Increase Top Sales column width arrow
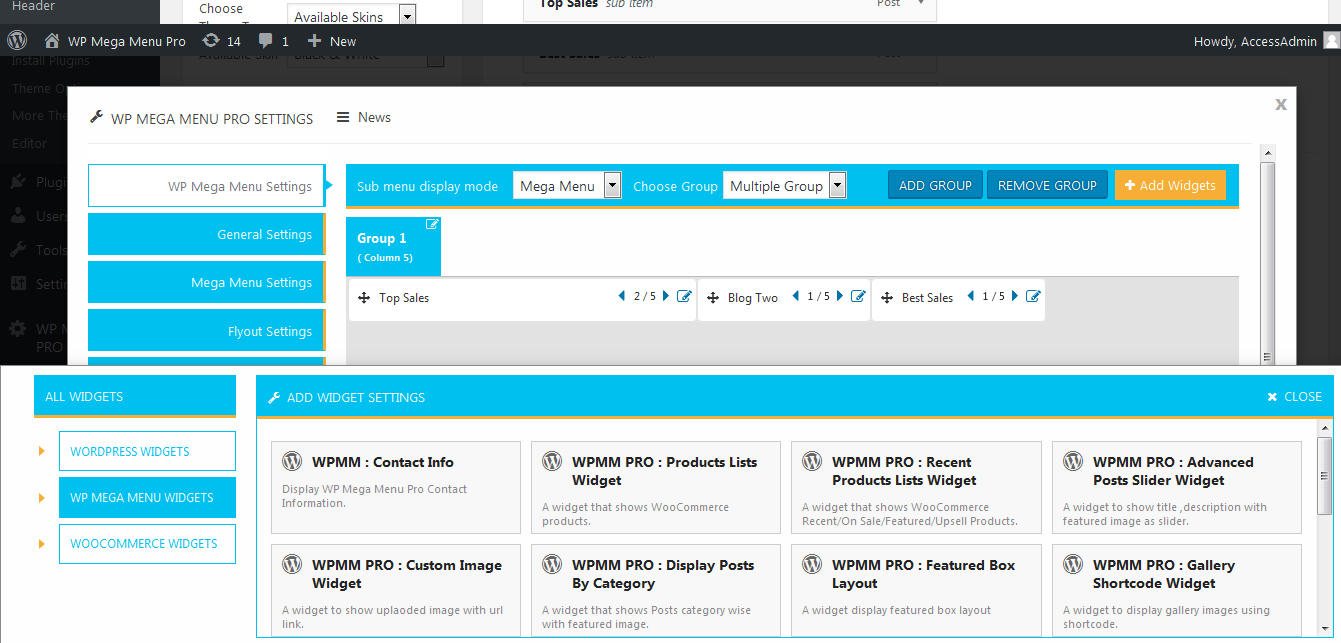The height and width of the screenshot is (643, 1341). pyautogui.click(x=667, y=296)
